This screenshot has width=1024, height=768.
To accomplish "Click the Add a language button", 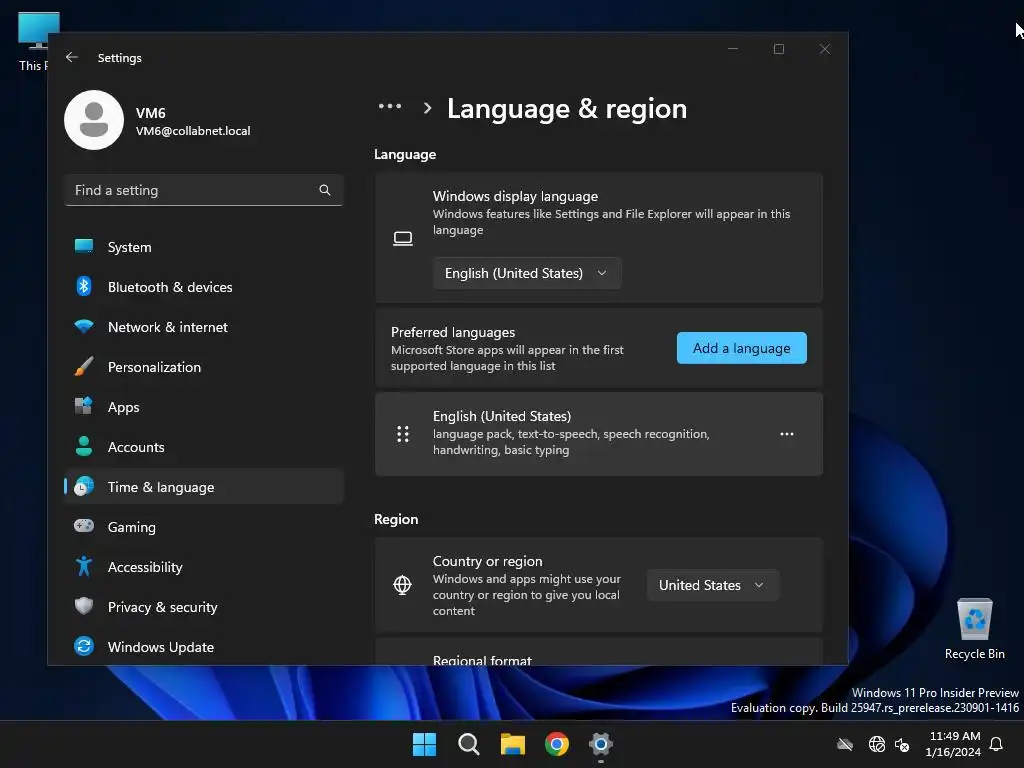I will click(741, 348).
